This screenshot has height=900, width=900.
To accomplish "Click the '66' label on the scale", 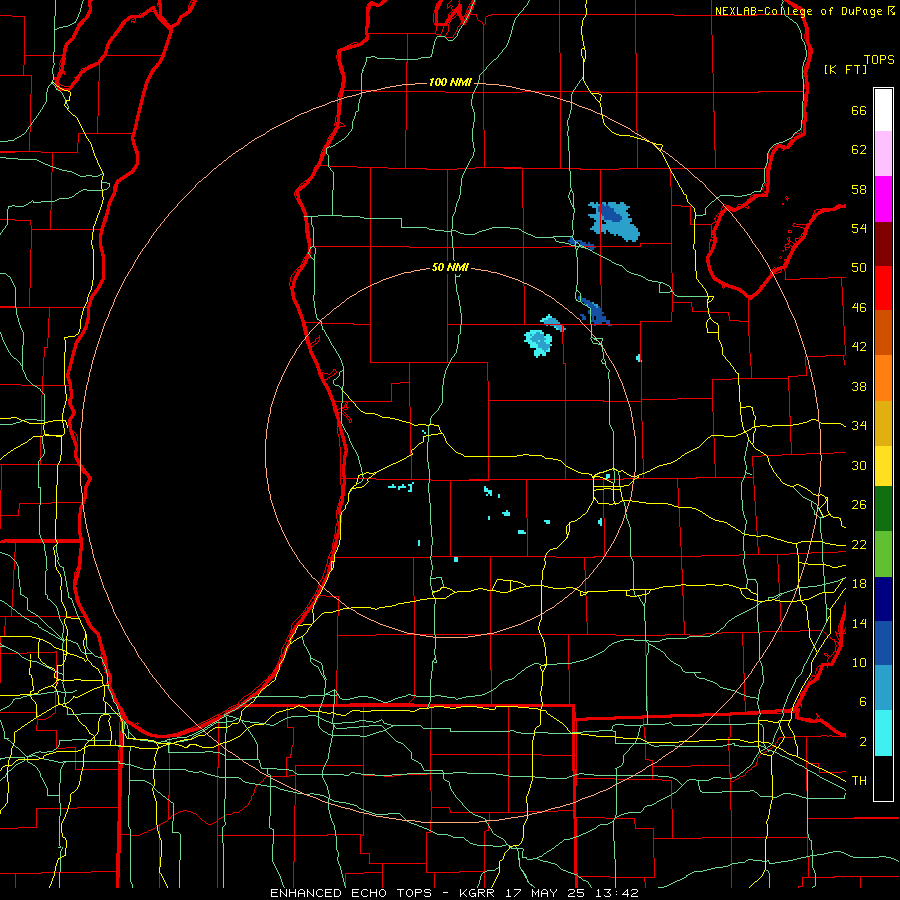I will point(859,110).
